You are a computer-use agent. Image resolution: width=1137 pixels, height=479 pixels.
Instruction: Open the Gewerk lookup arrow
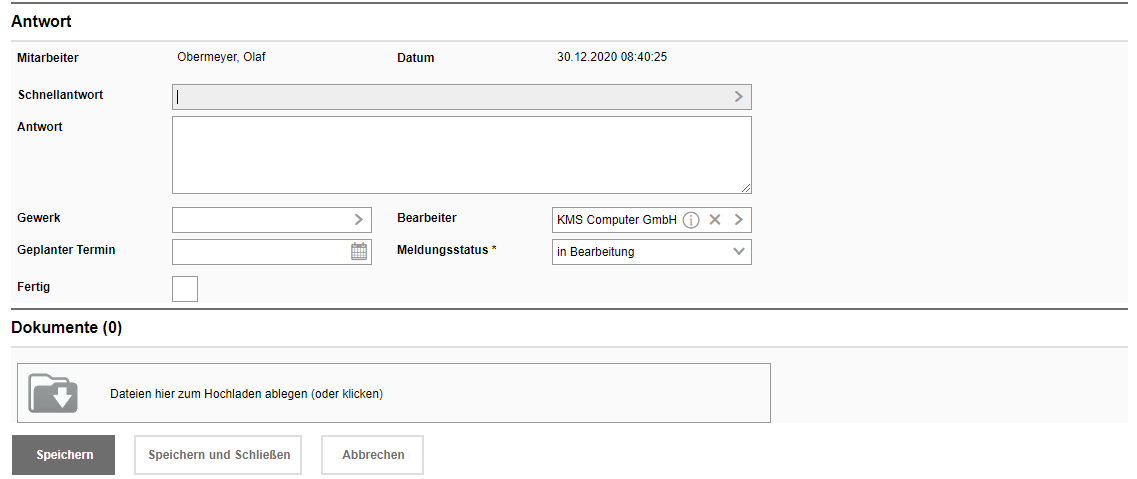pos(359,220)
